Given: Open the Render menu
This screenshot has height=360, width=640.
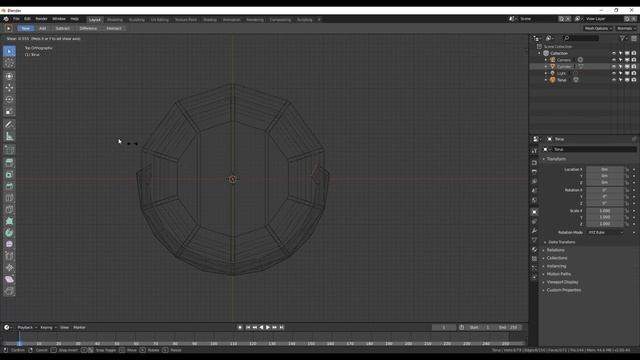Looking at the screenshot, I should (x=41, y=19).
